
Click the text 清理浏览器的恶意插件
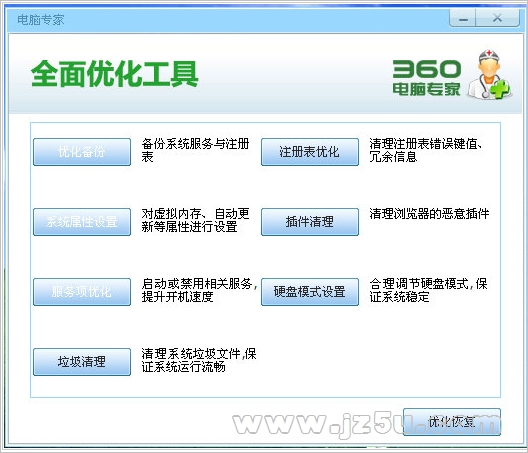click(x=429, y=214)
